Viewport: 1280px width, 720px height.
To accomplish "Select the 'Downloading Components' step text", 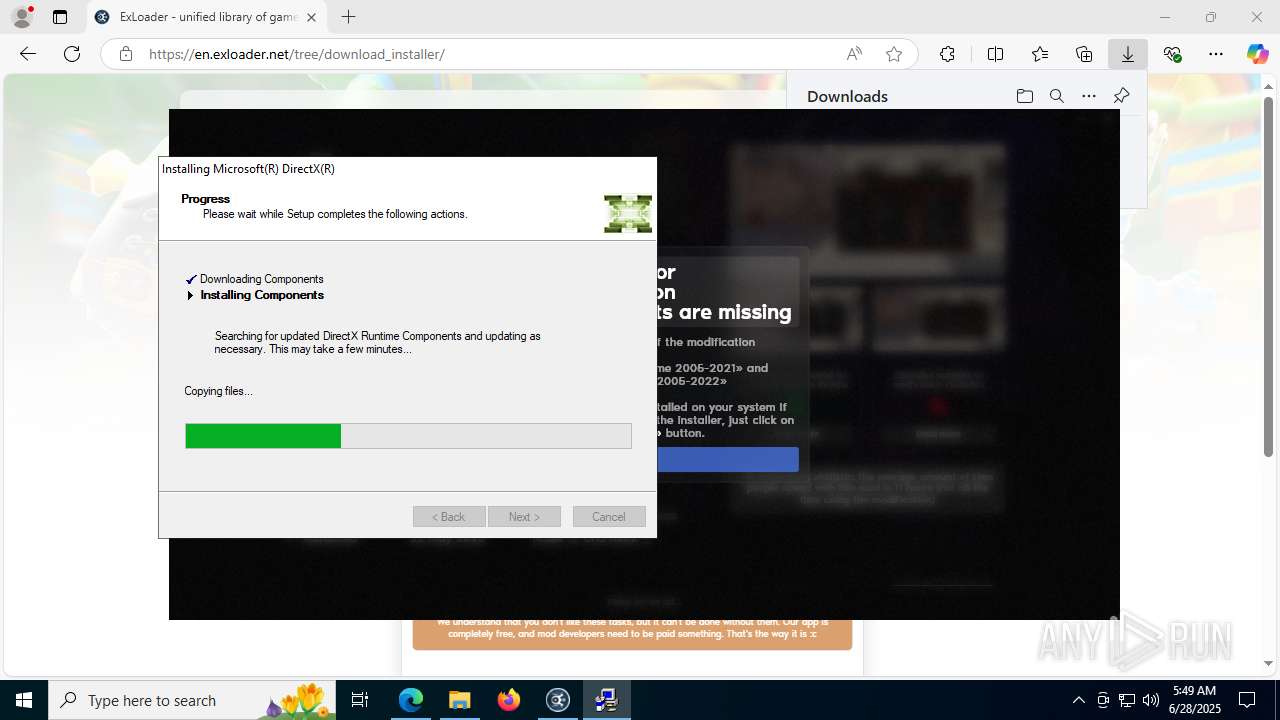I will tap(262, 279).
